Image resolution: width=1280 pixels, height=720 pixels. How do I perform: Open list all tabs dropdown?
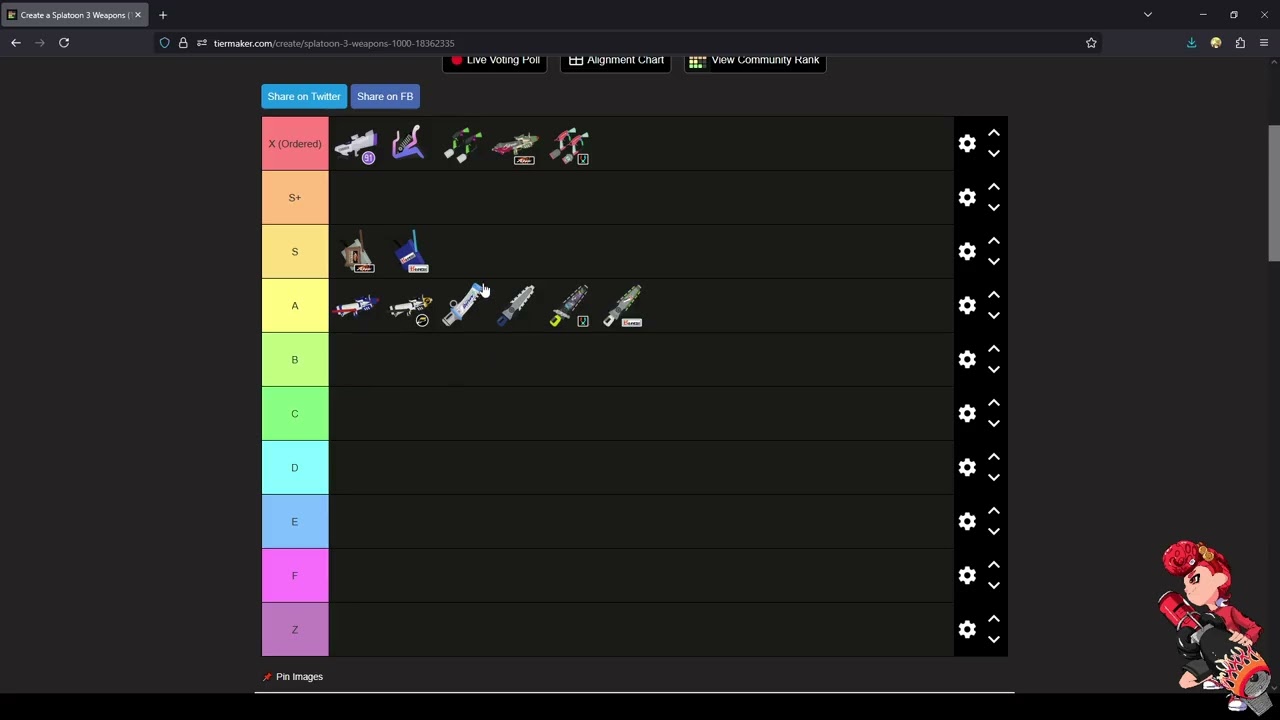click(x=1148, y=15)
